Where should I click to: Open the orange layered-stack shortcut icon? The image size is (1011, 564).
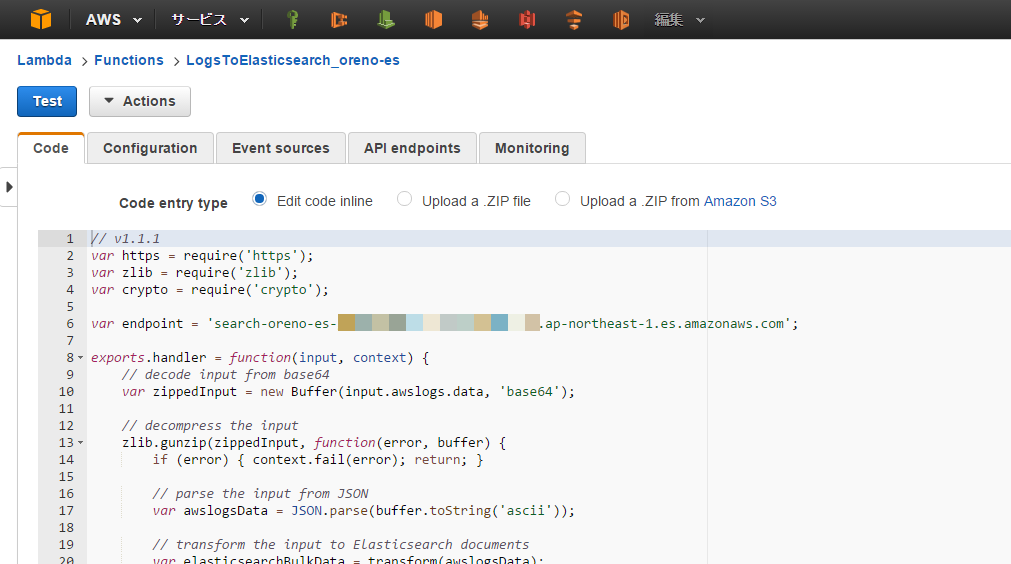coord(480,20)
